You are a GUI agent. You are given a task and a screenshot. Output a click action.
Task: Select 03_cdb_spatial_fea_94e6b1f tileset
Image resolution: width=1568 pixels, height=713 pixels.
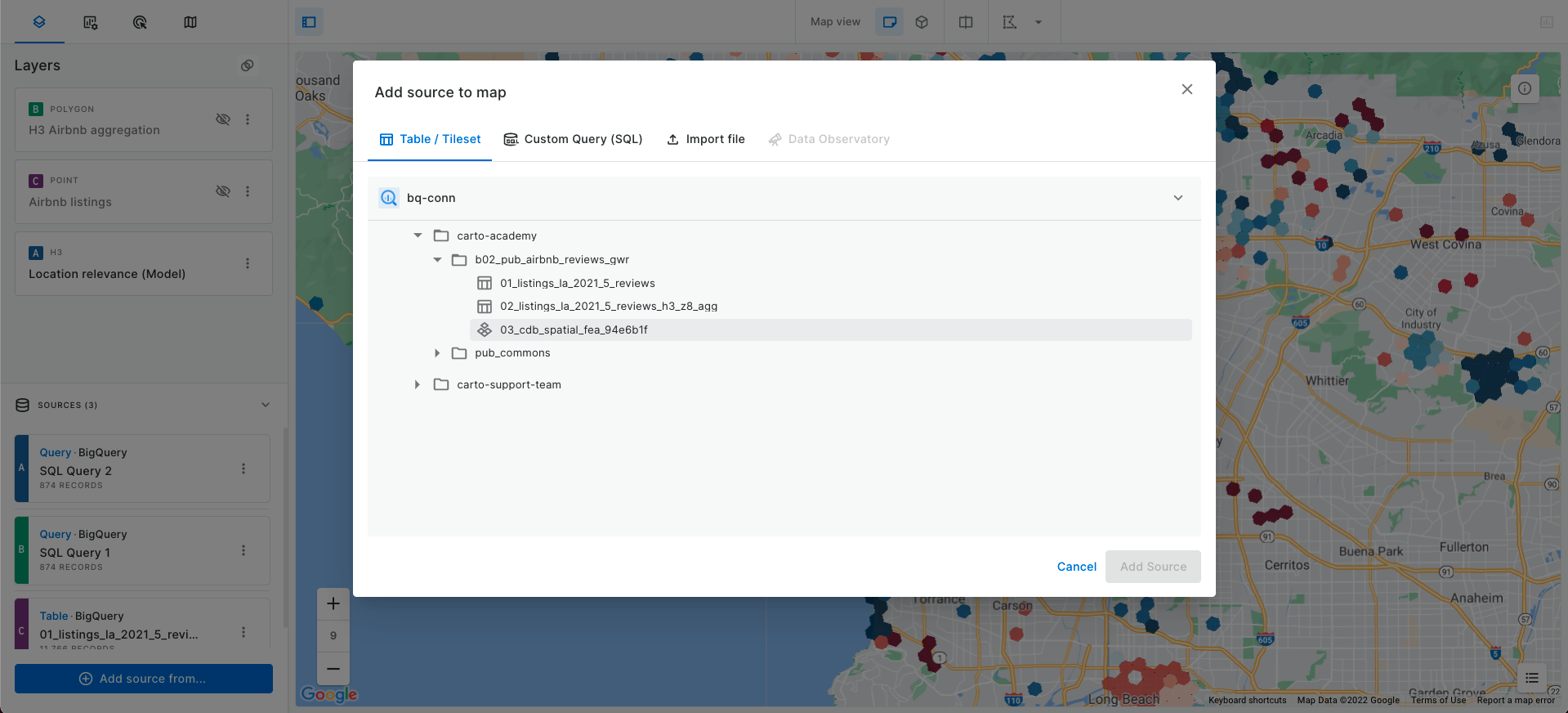point(574,330)
